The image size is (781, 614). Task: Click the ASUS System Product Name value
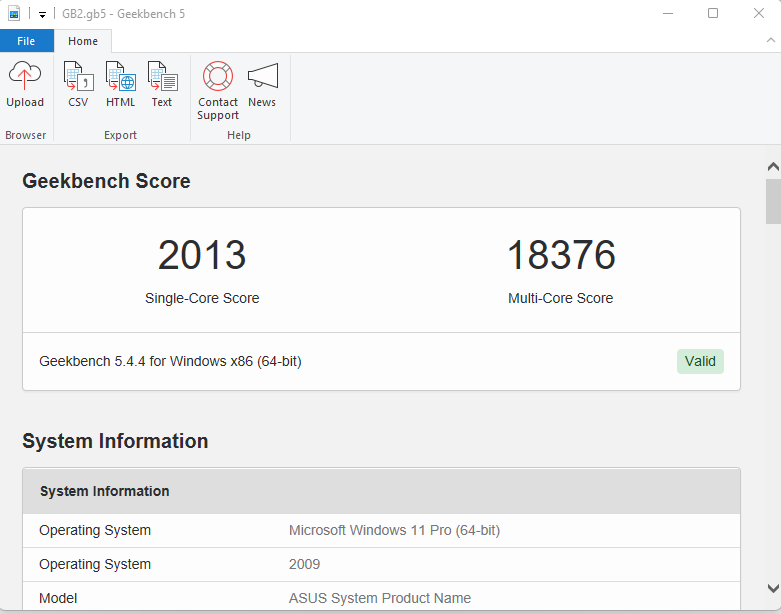coord(380,598)
